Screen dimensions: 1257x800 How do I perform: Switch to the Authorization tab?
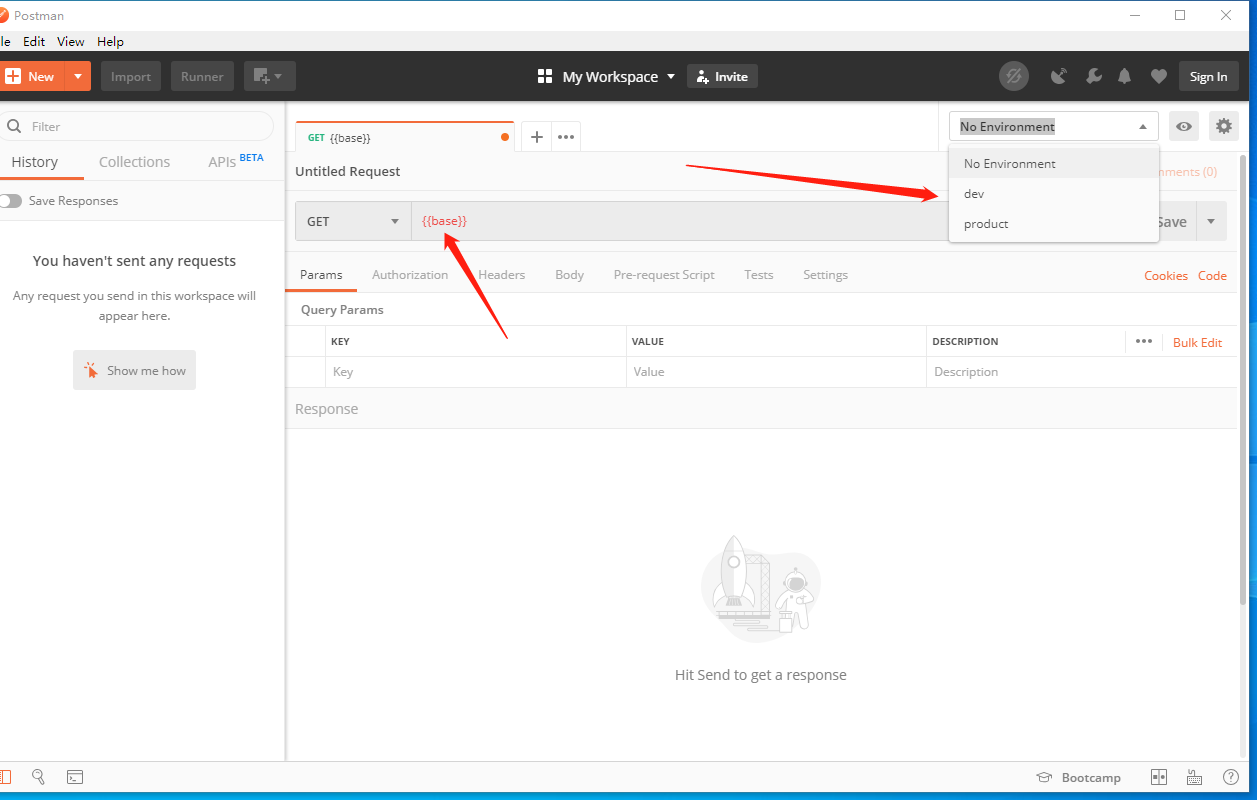point(410,275)
